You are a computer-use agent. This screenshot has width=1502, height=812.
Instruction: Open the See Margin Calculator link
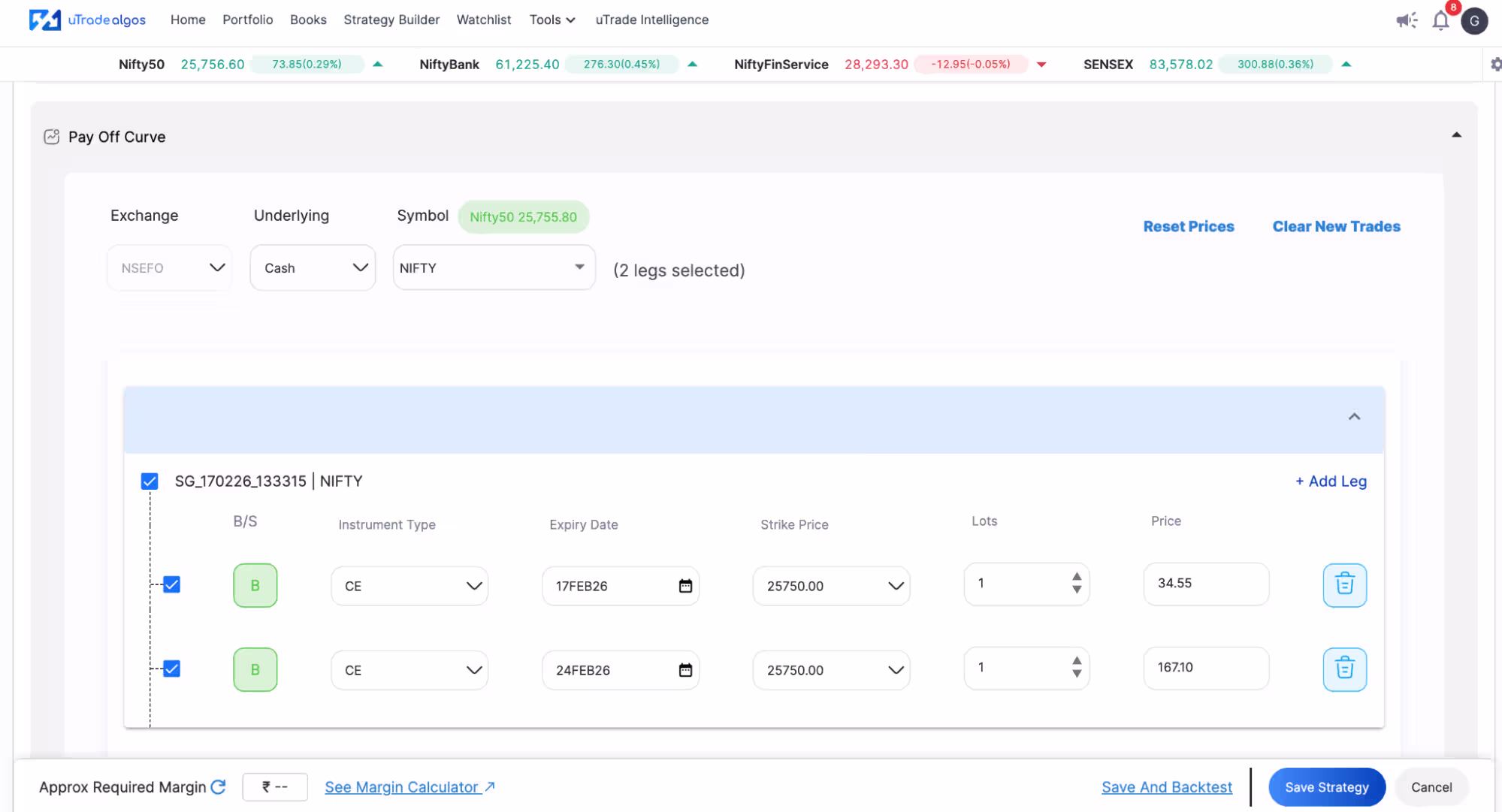pos(409,786)
